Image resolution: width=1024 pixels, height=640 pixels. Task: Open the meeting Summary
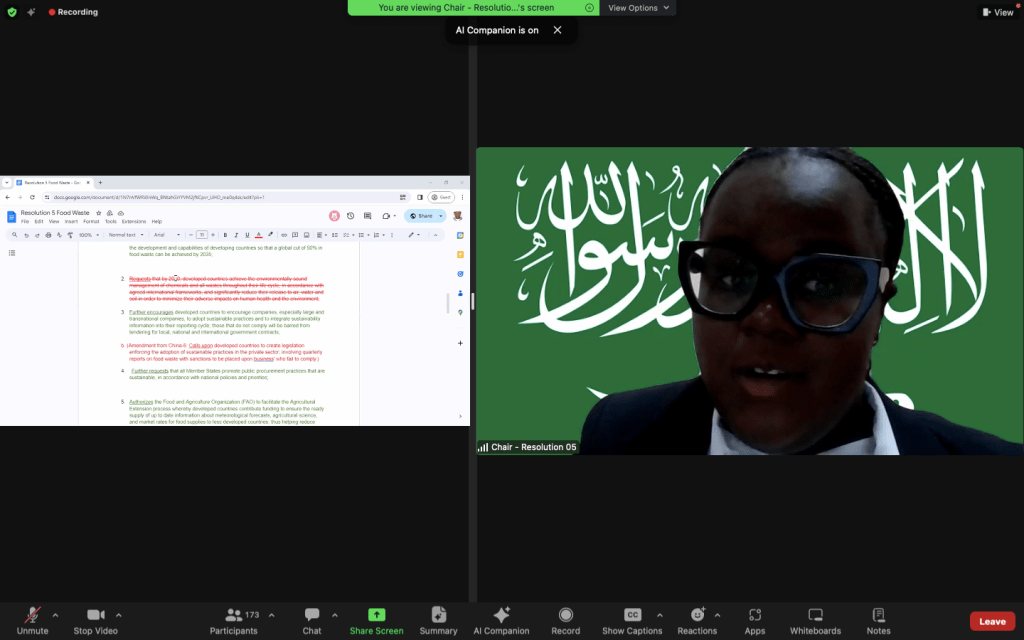pos(438,620)
